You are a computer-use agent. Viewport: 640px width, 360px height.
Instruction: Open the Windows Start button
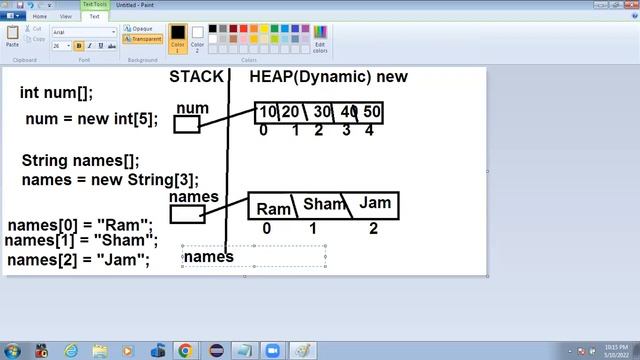click(x=12, y=351)
